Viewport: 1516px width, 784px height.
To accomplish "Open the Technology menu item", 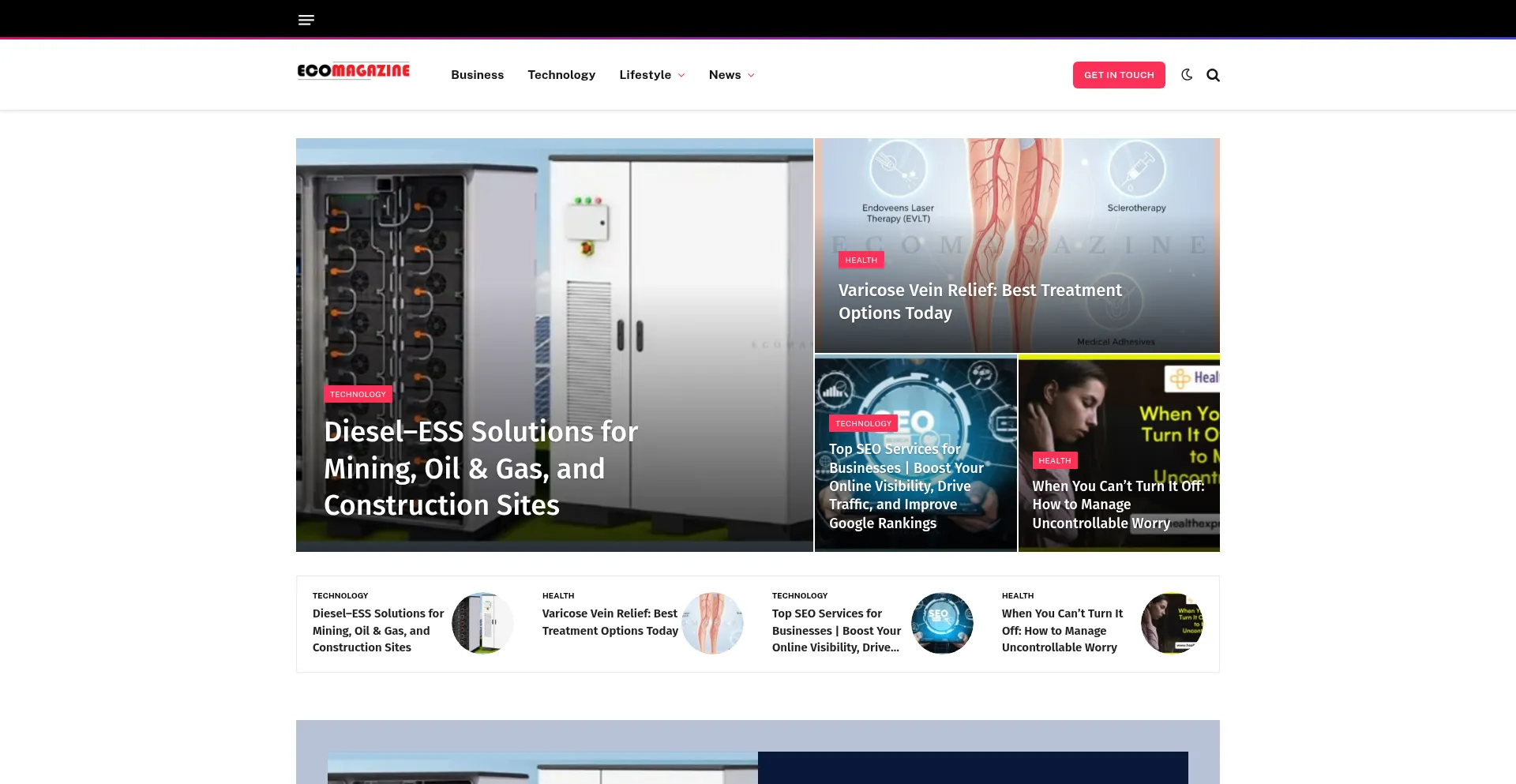I will [561, 75].
